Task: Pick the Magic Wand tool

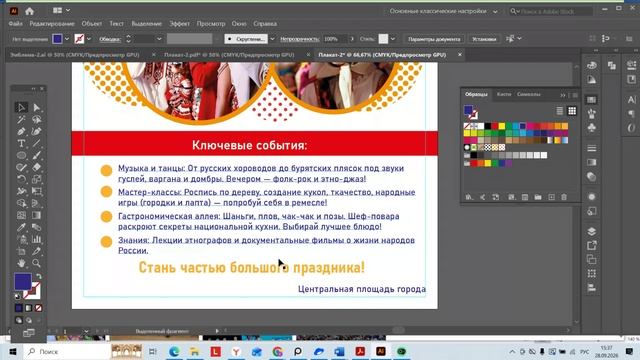Action: (21, 119)
